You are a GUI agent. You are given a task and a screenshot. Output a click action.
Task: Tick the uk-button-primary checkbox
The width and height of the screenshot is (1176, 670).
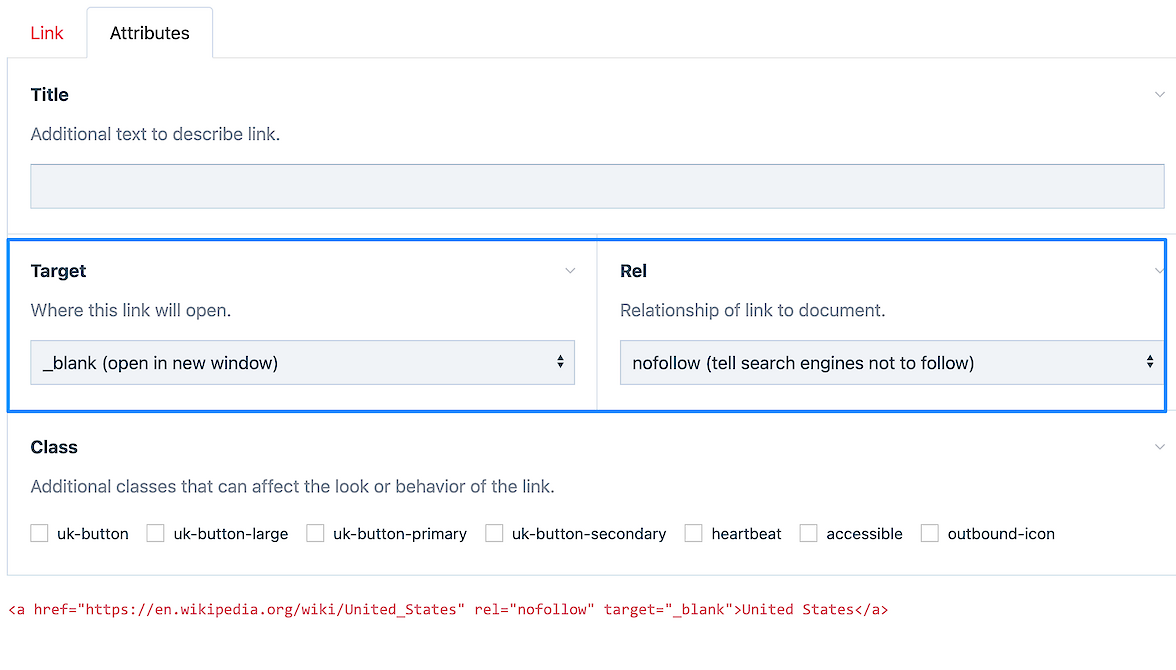pyautogui.click(x=315, y=534)
